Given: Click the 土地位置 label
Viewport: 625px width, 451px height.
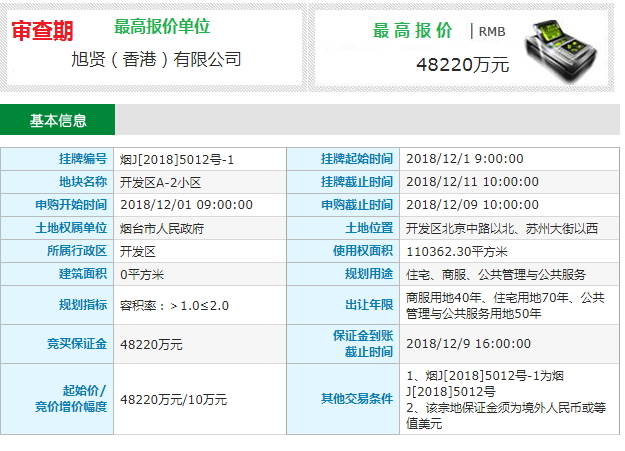Looking at the screenshot, I should (369, 228).
